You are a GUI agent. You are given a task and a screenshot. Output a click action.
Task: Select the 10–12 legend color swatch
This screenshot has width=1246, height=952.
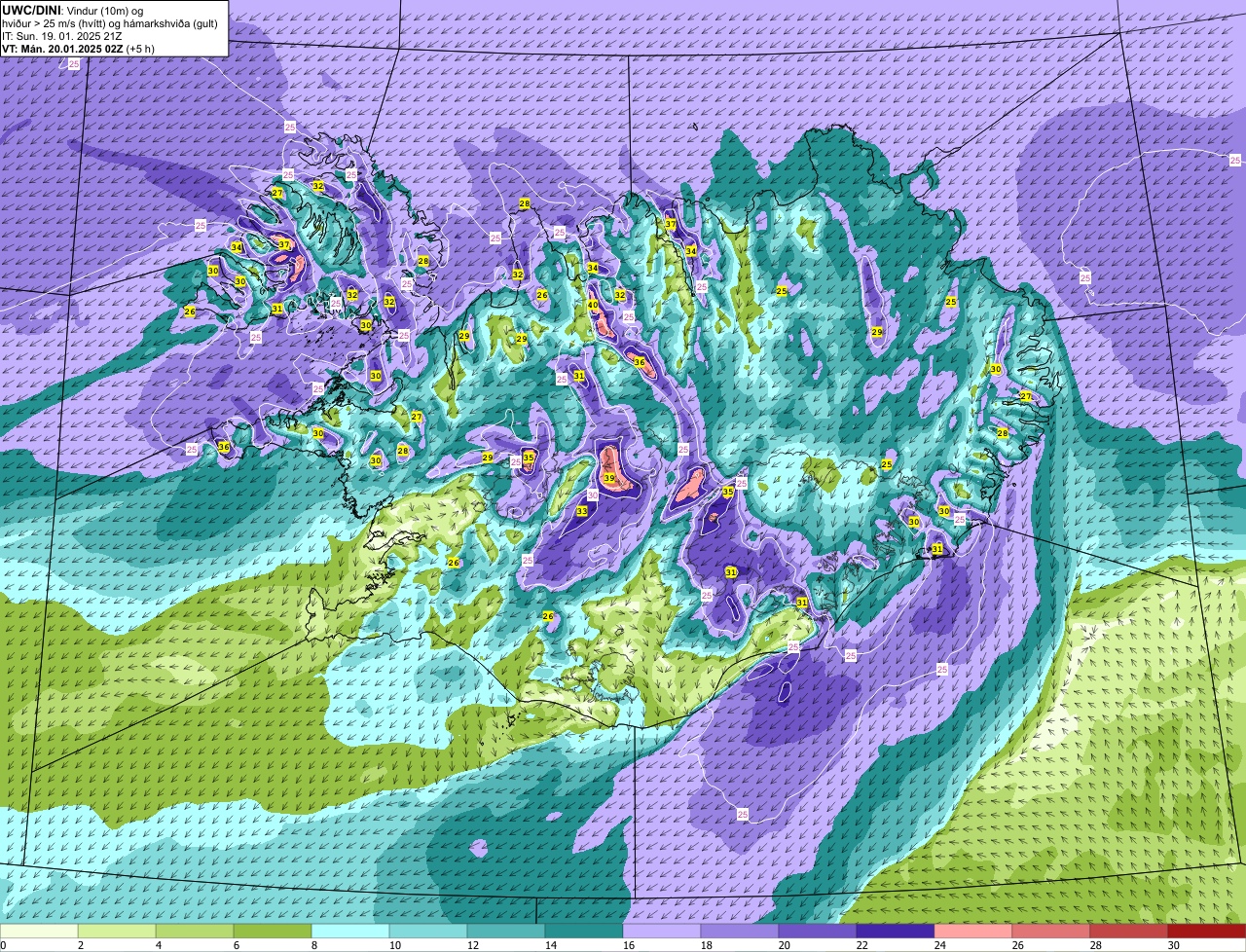click(428, 931)
